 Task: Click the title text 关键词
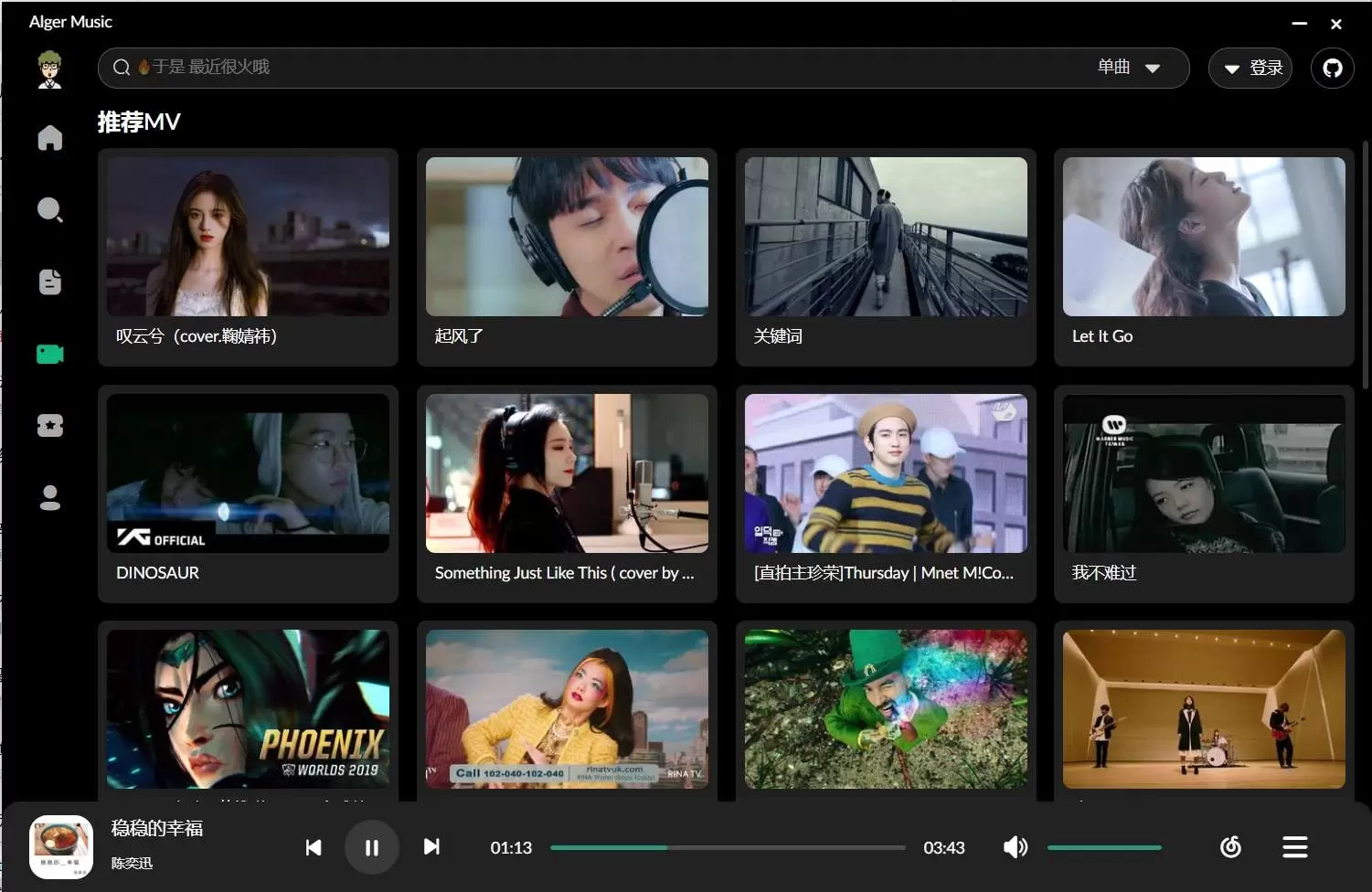click(778, 336)
